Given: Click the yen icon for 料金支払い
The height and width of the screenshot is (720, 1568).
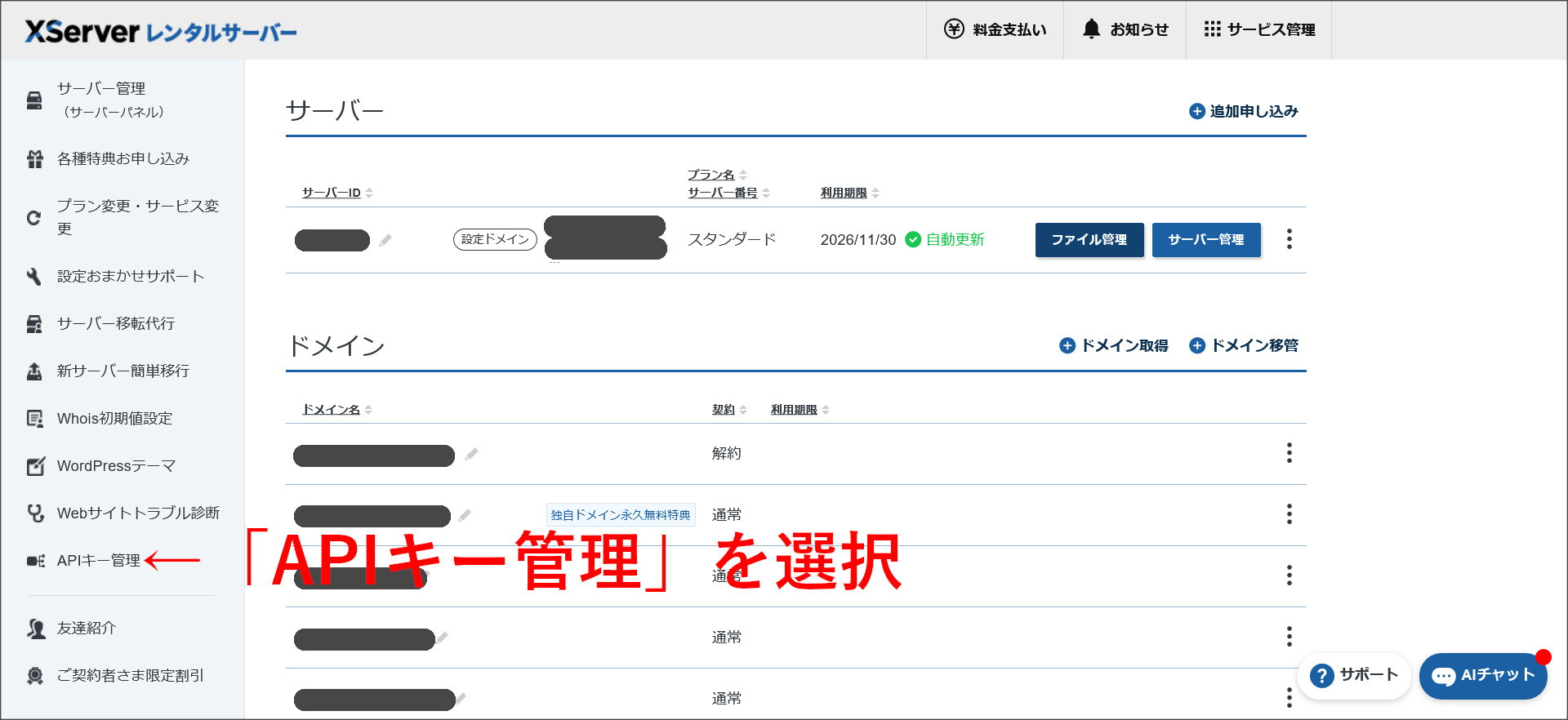Looking at the screenshot, I should 954,29.
